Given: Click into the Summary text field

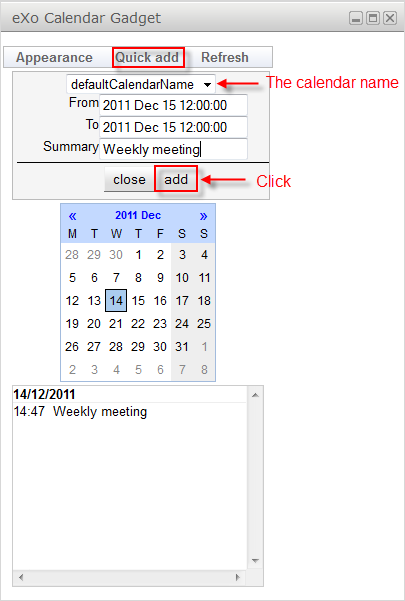Looking at the screenshot, I should [x=173, y=149].
